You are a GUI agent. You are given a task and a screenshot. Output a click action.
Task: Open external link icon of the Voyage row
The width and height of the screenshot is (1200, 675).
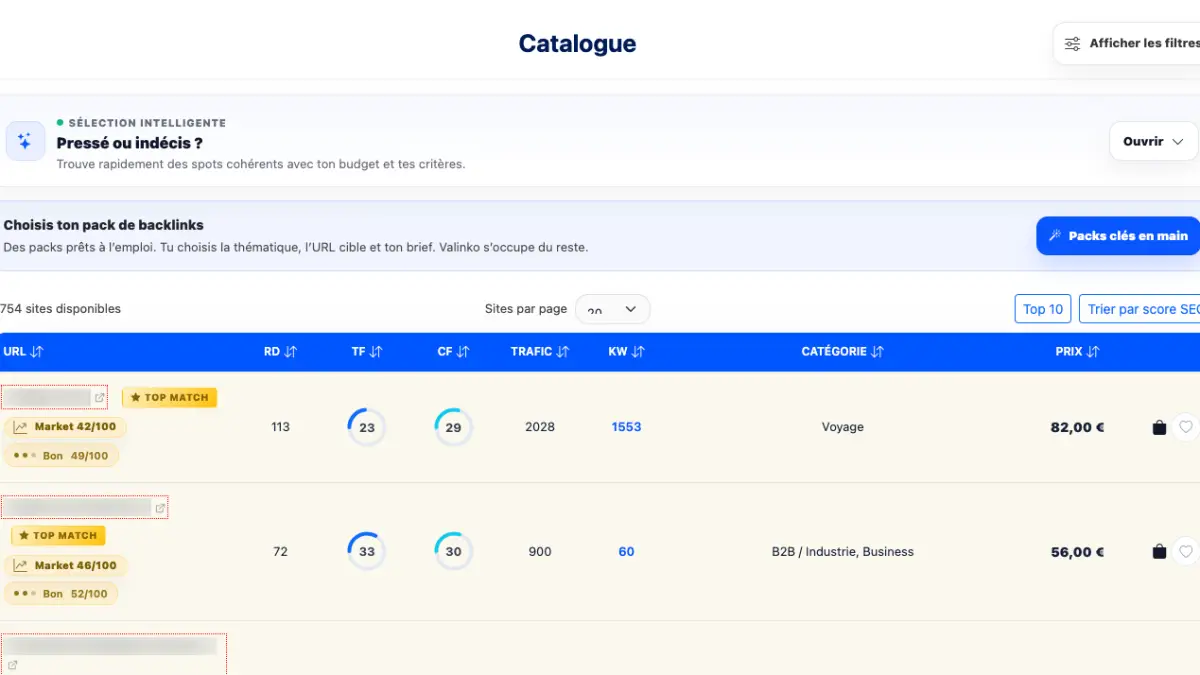99,398
